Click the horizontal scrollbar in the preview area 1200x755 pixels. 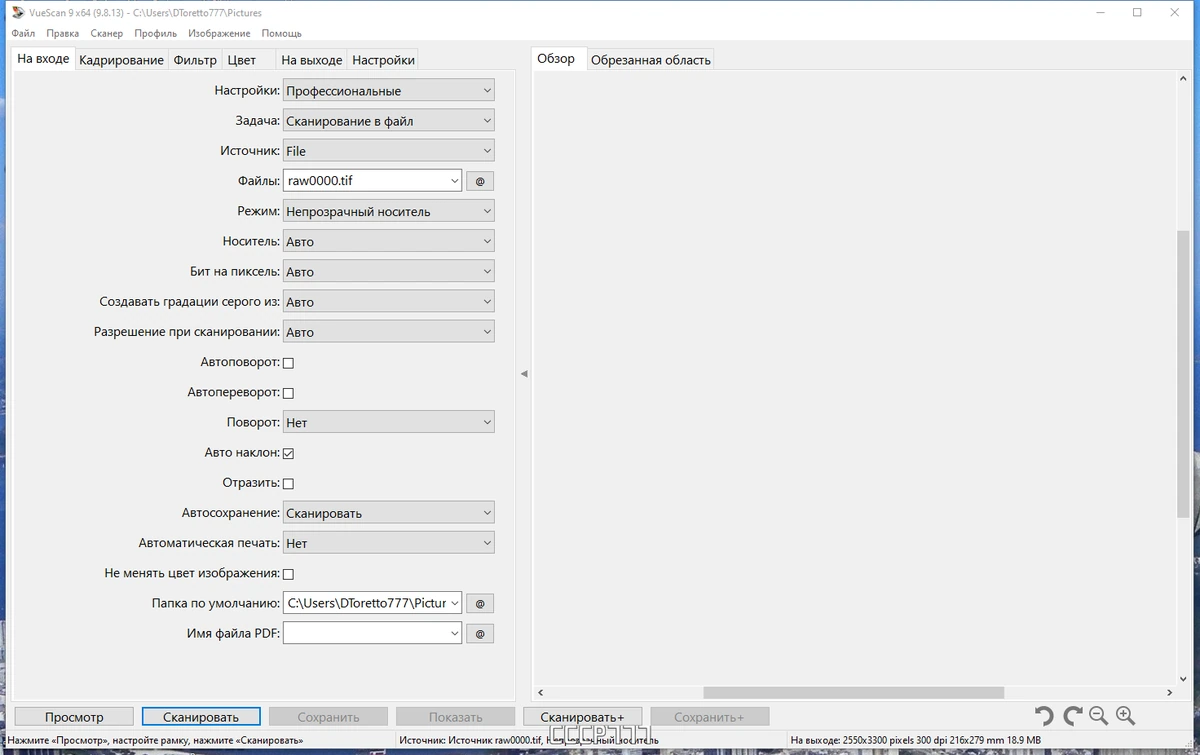(x=853, y=692)
